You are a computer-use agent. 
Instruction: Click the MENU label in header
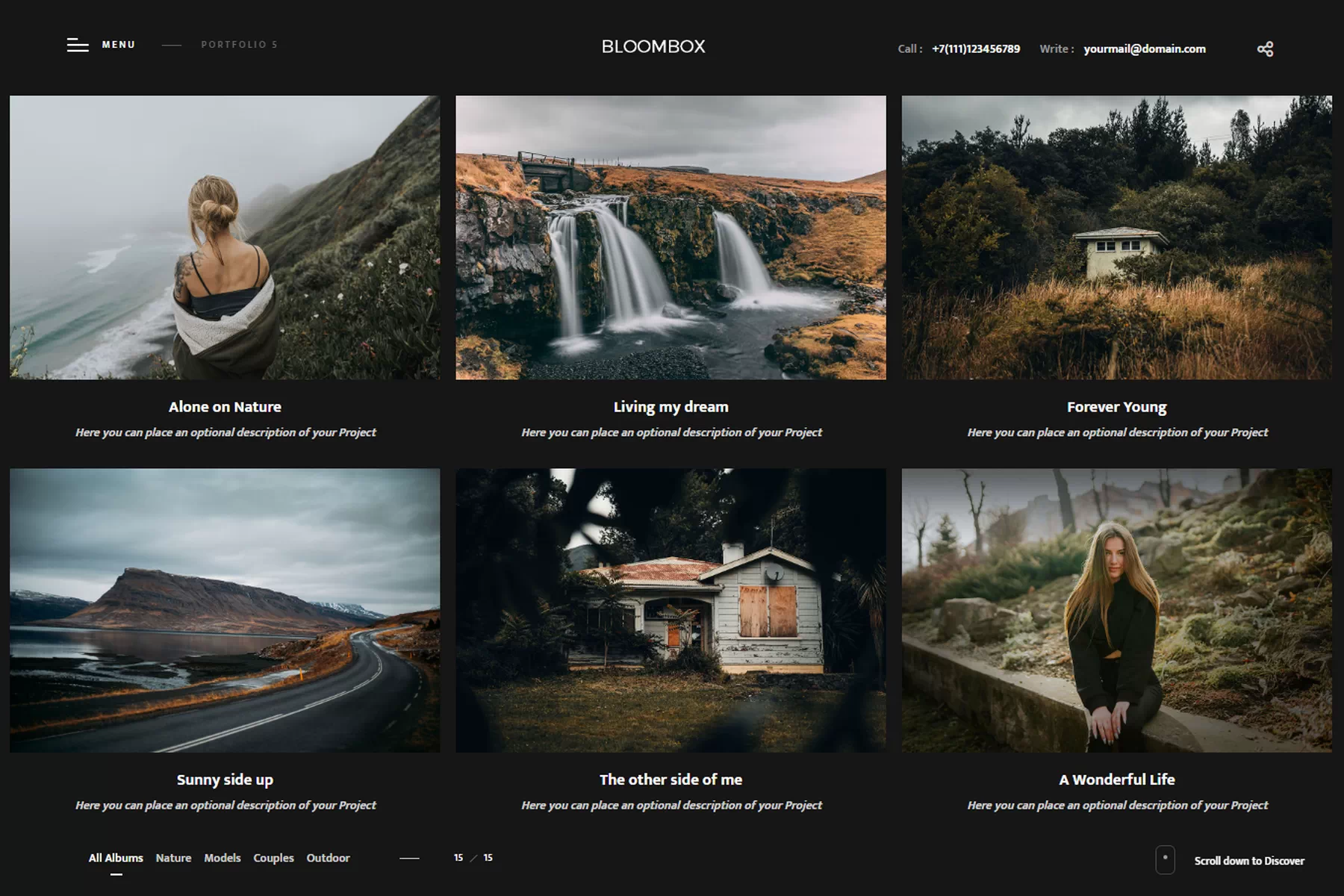(119, 45)
